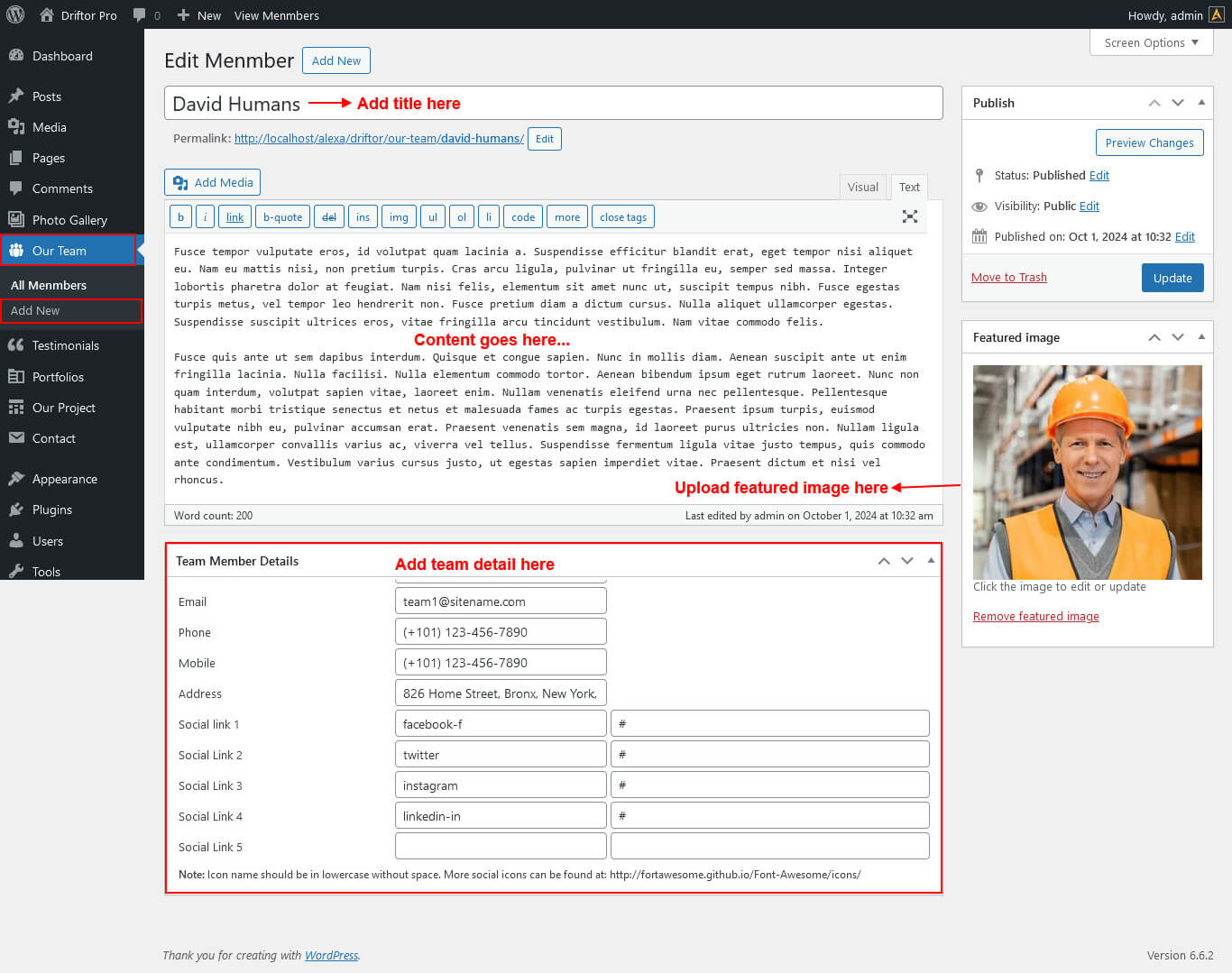
Task: Switch to the Visual editor tab
Action: click(863, 187)
